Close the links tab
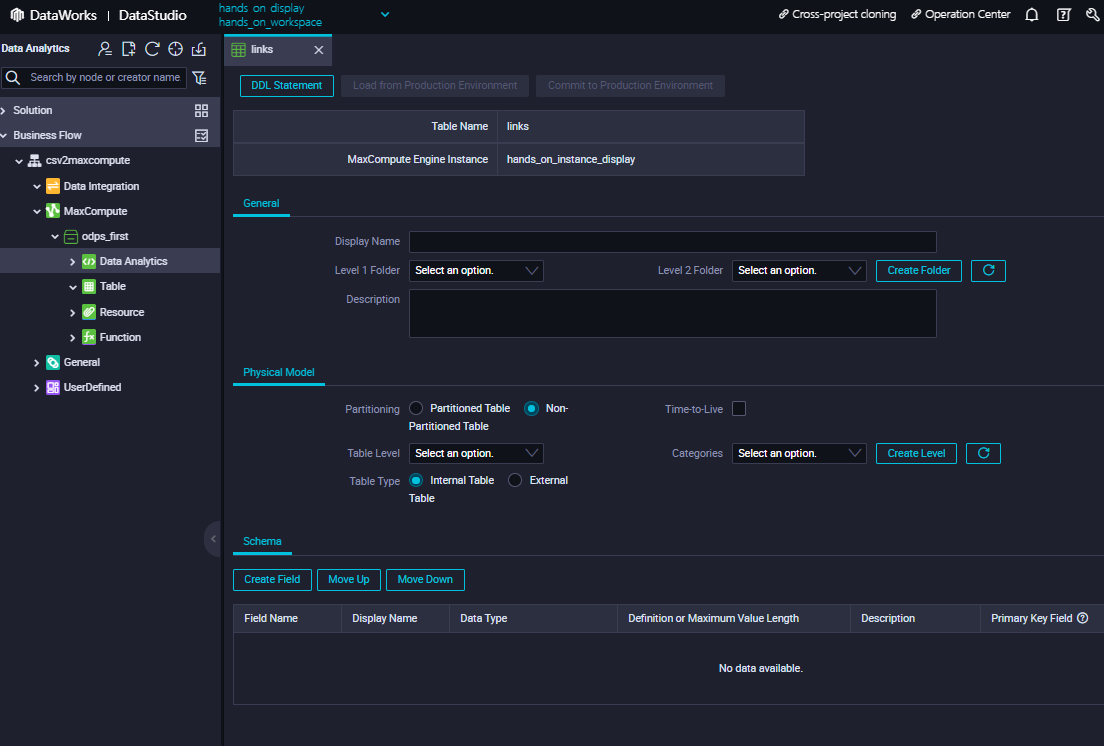1104x746 pixels. click(x=318, y=50)
